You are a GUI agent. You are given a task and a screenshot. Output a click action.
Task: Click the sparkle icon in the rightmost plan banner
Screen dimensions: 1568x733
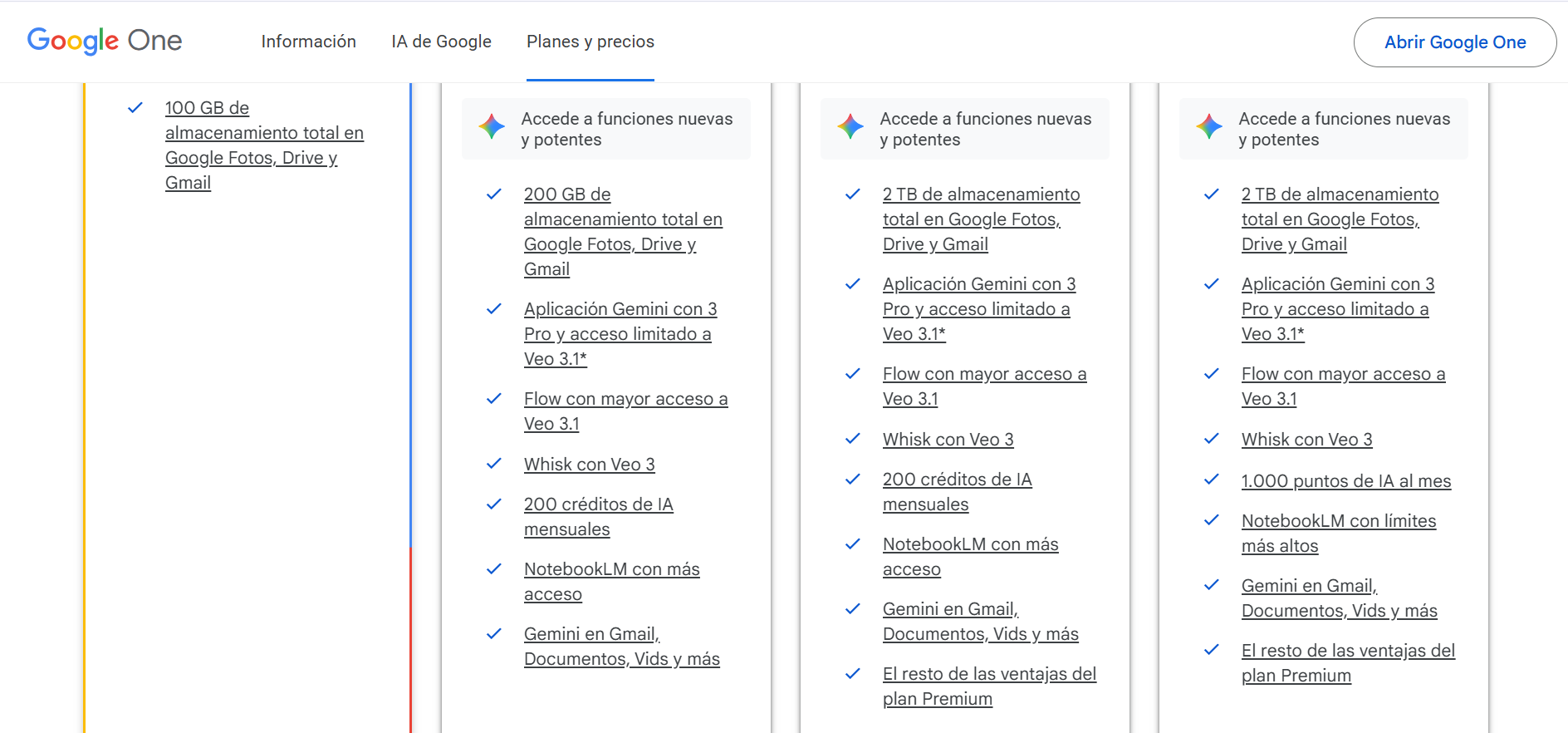pyautogui.click(x=1209, y=127)
